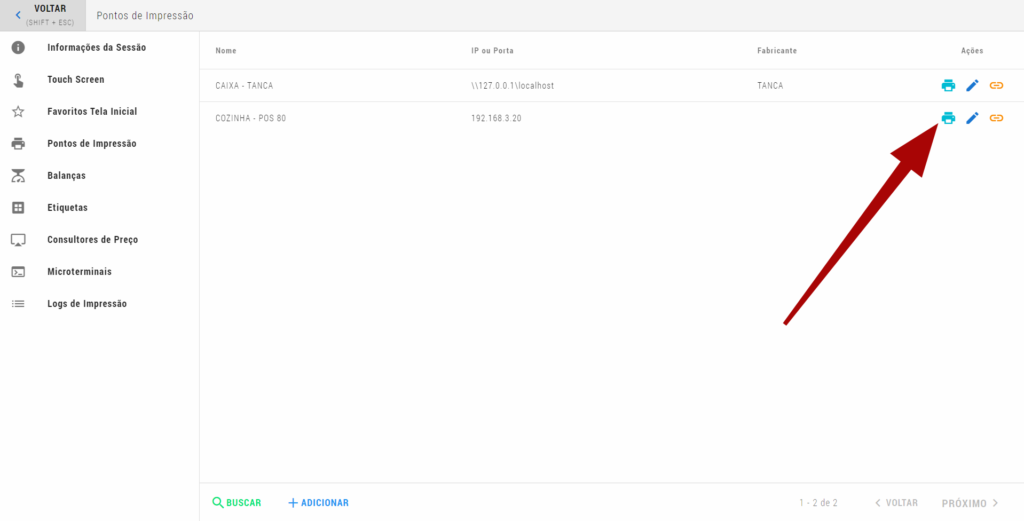Viewport: 1024px width, 521px height.
Task: Click the Touch Screen hand icon
Action: click(18, 80)
